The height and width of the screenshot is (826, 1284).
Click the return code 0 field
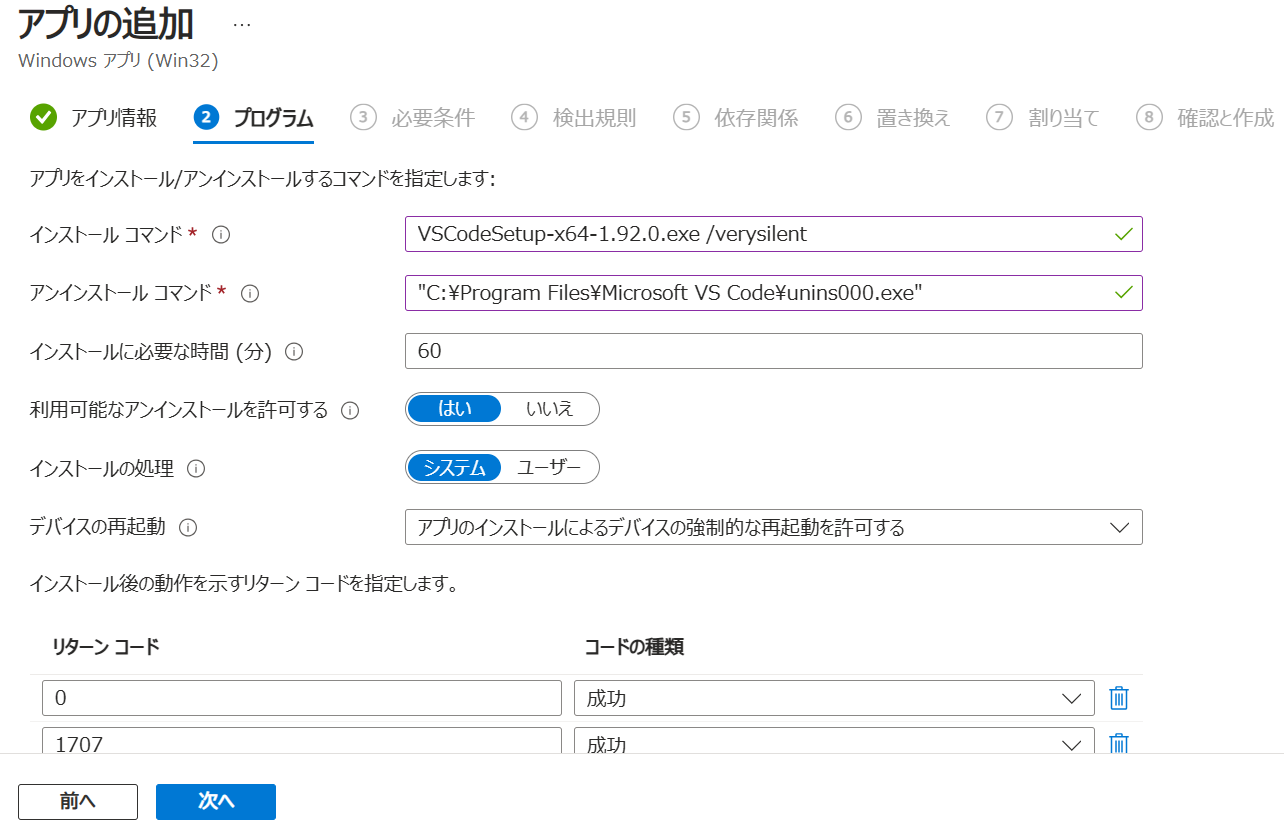click(302, 698)
